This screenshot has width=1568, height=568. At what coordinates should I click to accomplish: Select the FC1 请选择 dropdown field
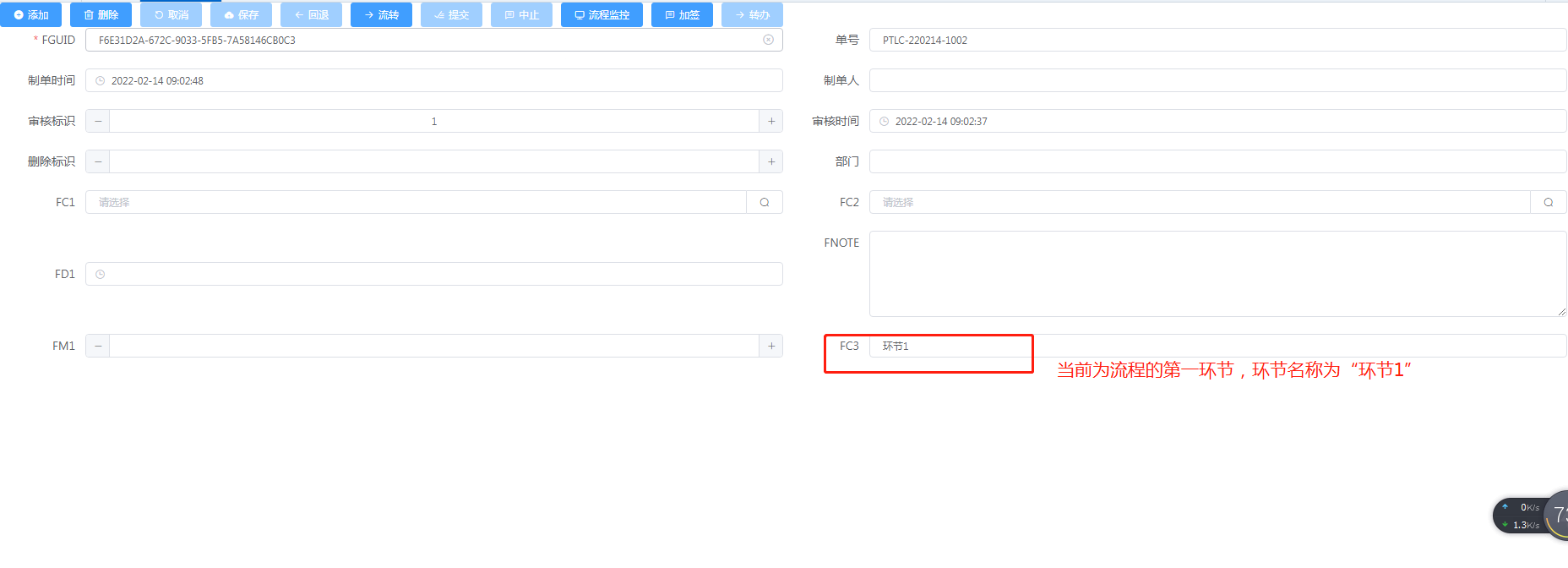416,202
